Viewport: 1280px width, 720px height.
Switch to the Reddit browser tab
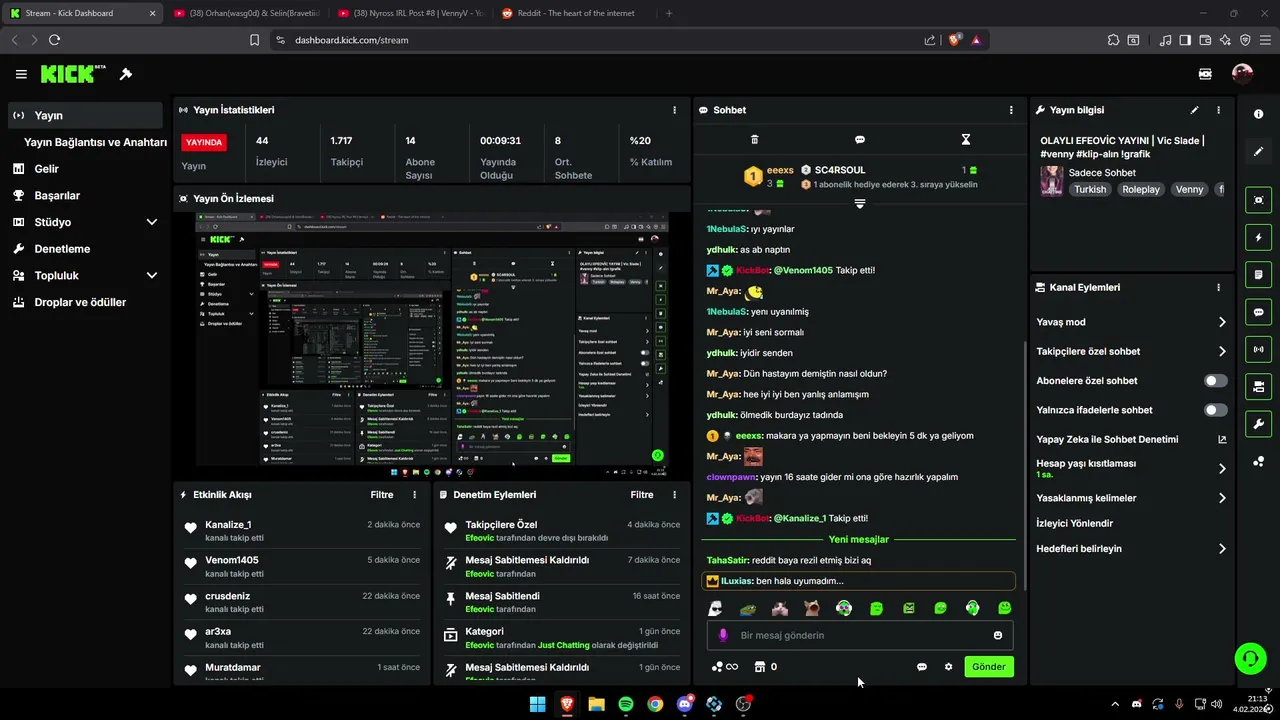coord(567,13)
